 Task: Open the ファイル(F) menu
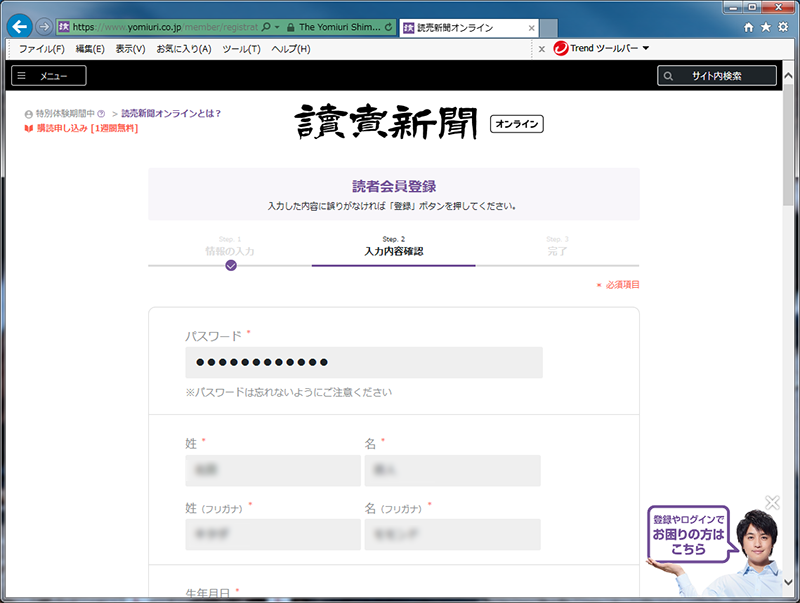42,49
